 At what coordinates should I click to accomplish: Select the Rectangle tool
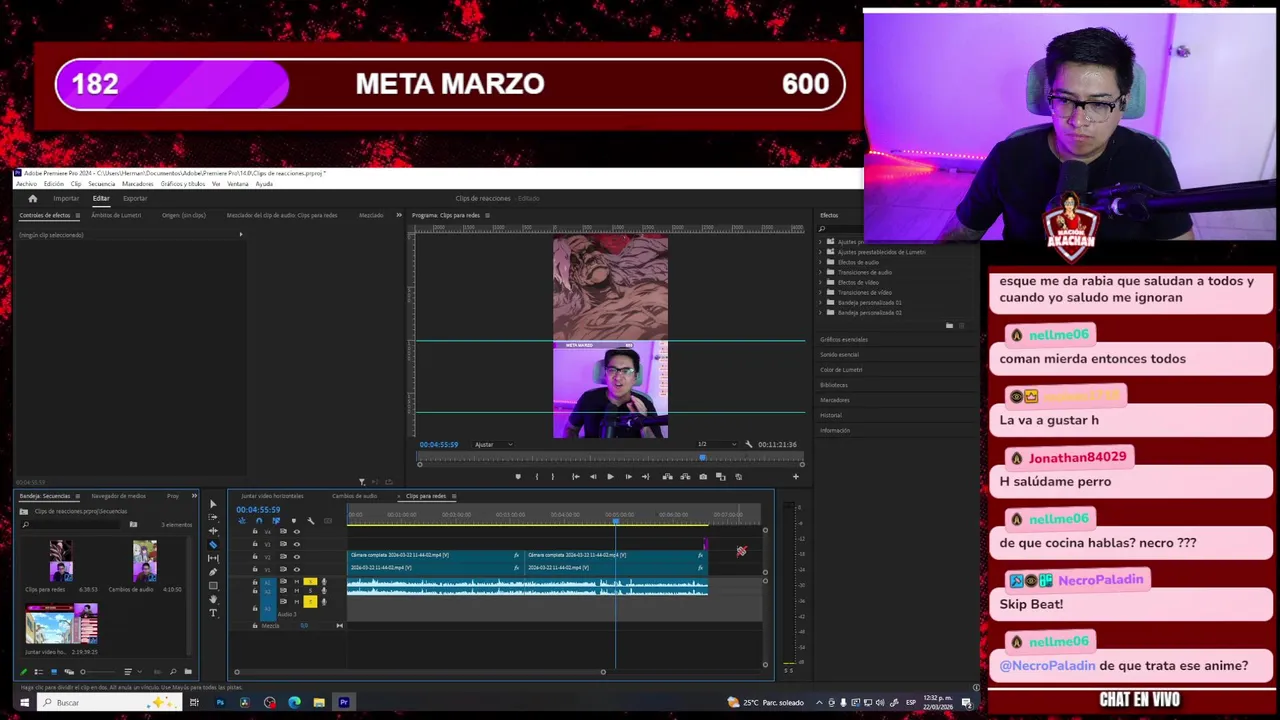213,585
